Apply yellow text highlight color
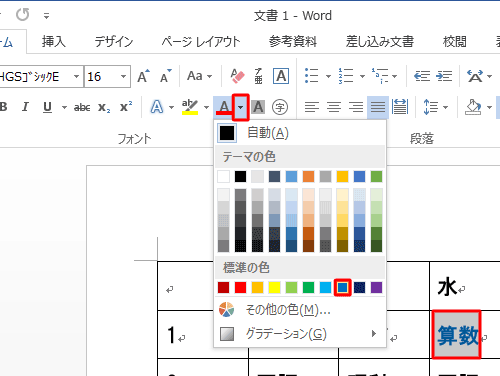500x376 pixels. coord(190,107)
